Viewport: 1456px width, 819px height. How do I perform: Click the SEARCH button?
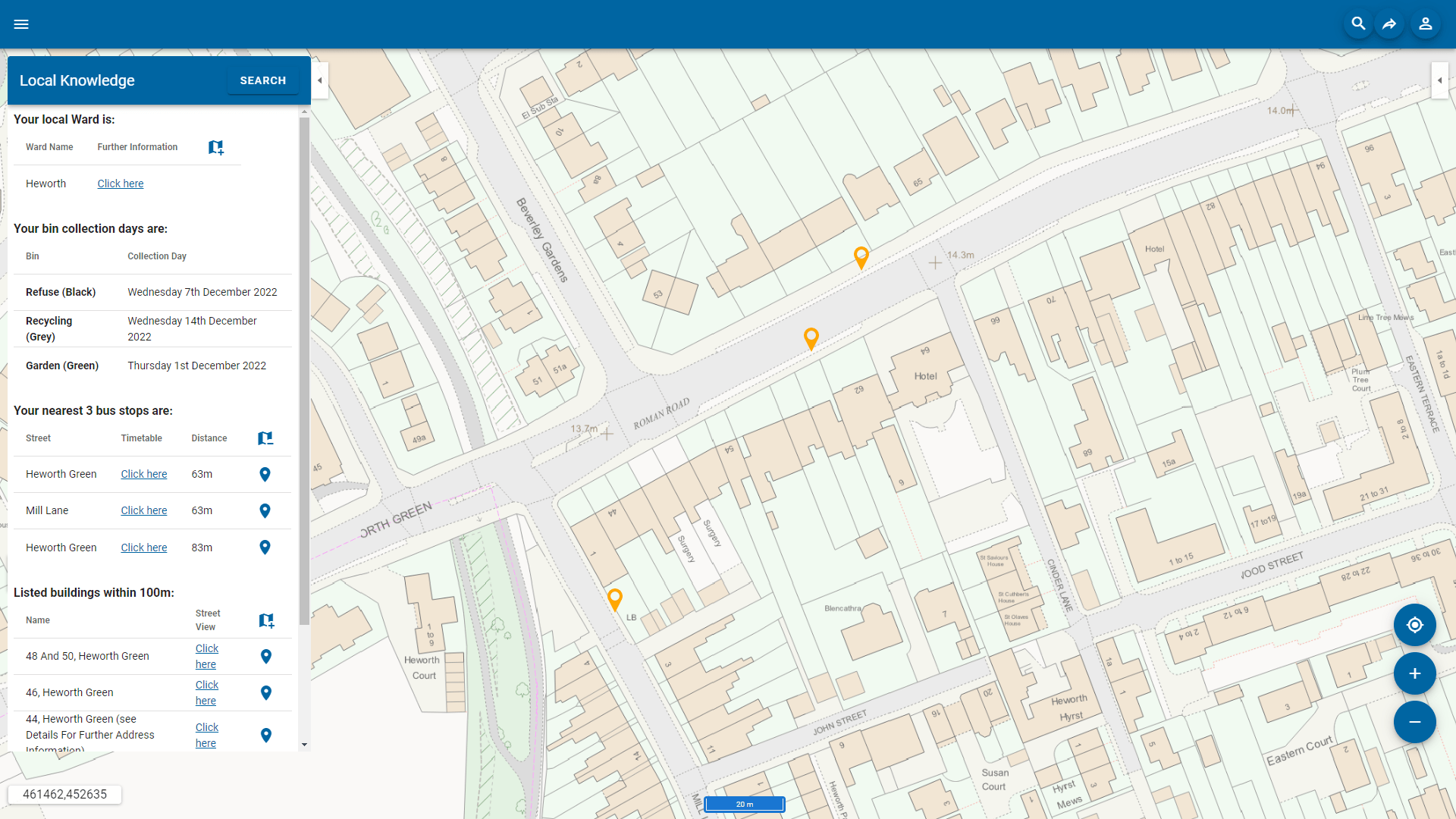262,80
